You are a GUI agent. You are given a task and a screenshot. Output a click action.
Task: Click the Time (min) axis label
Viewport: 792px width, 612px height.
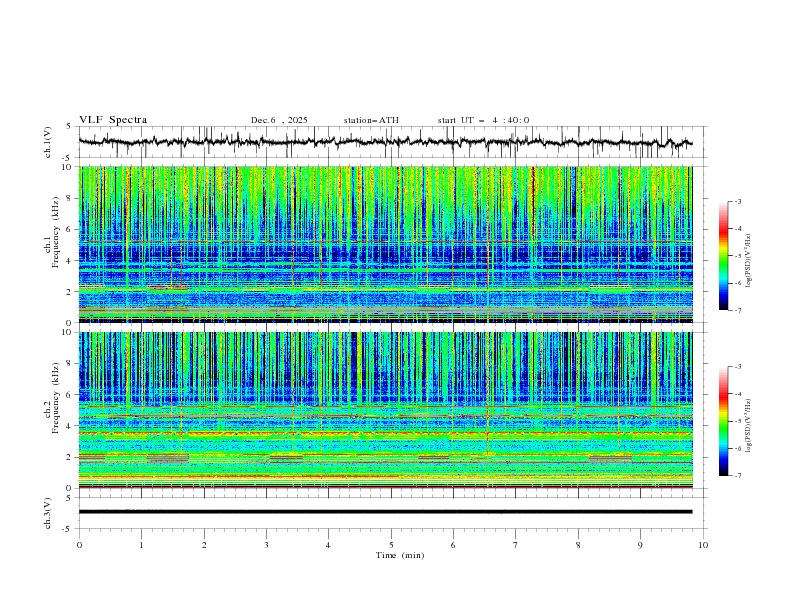pyautogui.click(x=400, y=554)
